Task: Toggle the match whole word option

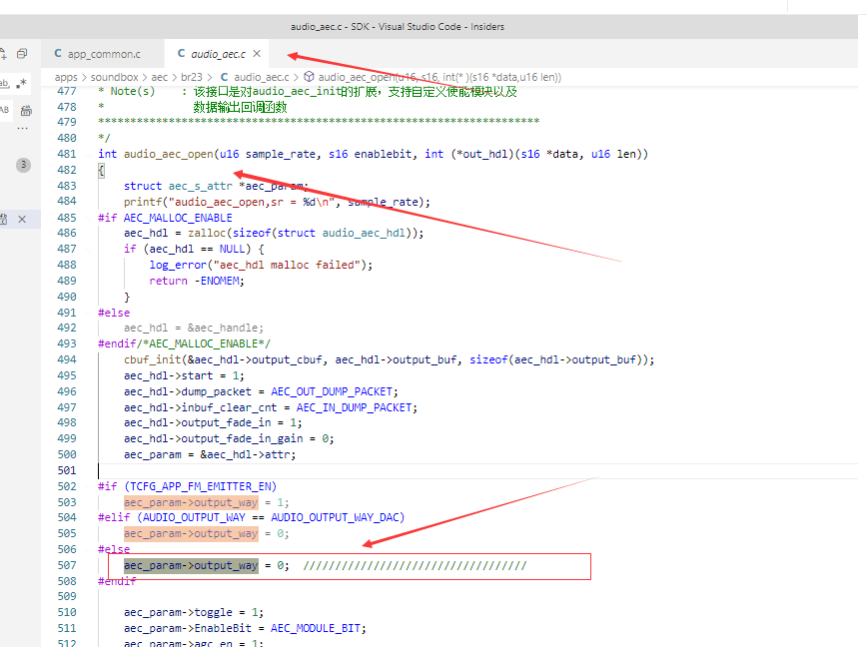Action: point(5,84)
